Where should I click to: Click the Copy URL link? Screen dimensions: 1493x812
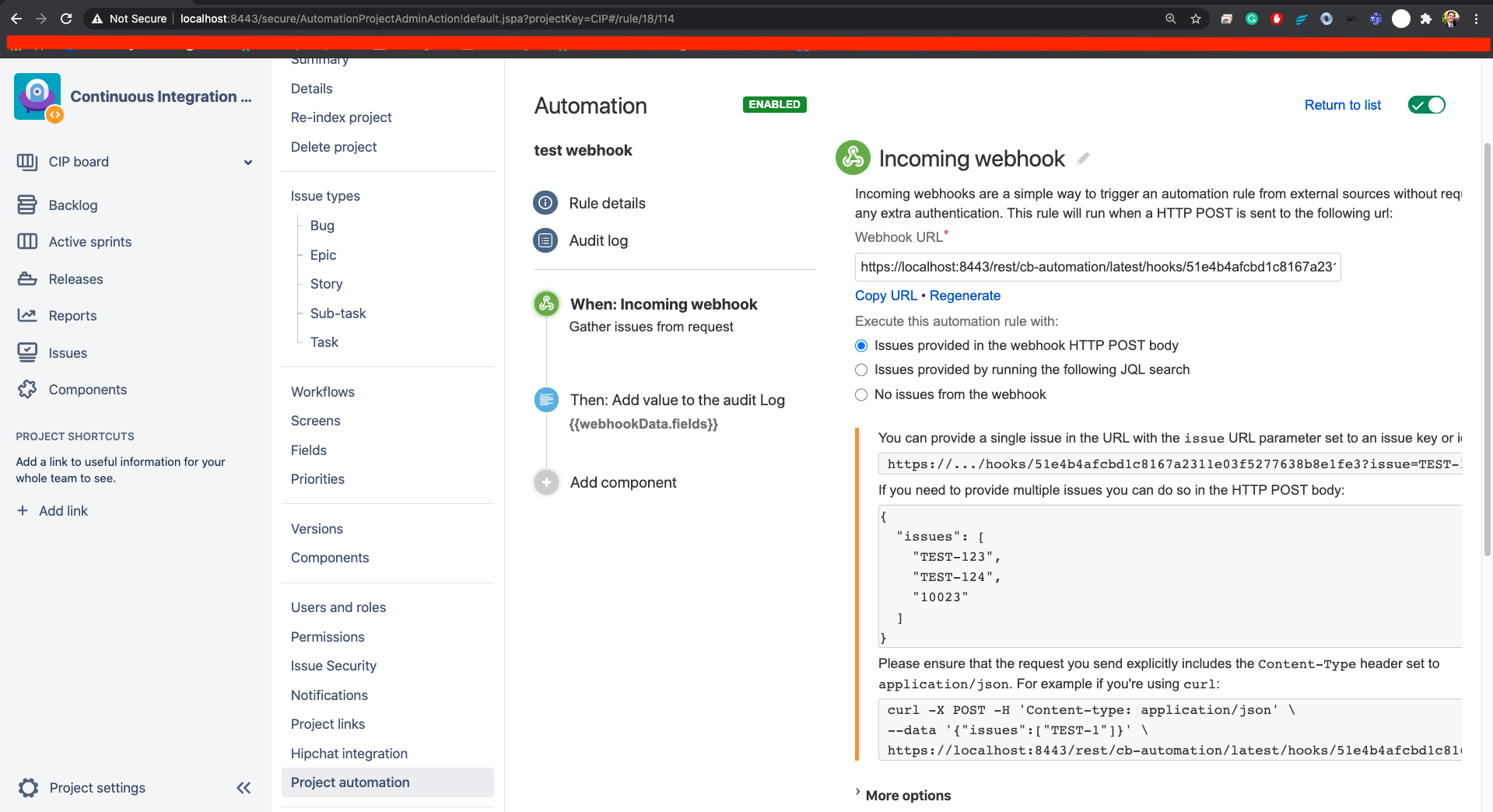coord(885,296)
